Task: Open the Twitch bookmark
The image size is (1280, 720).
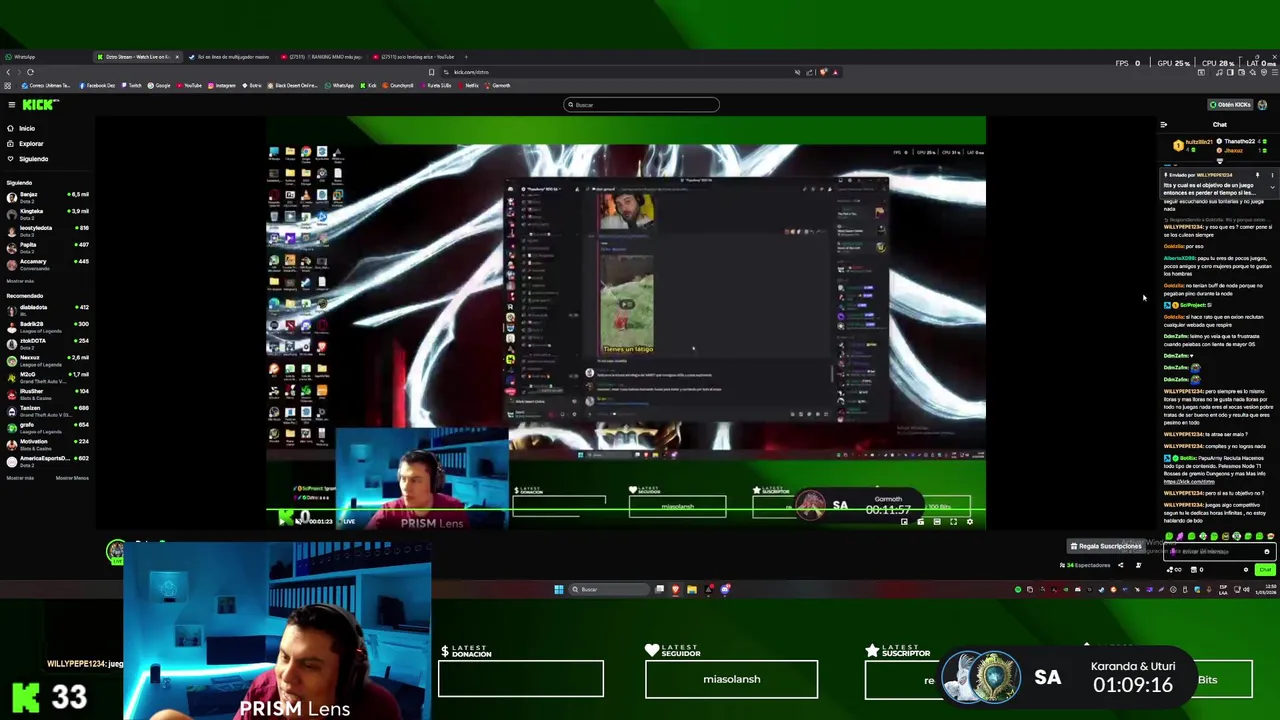Action: pyautogui.click(x=131, y=86)
